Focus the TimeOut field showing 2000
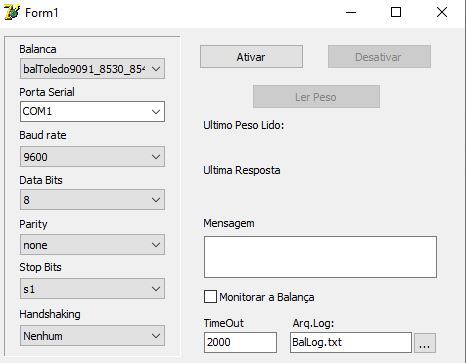 [240, 342]
